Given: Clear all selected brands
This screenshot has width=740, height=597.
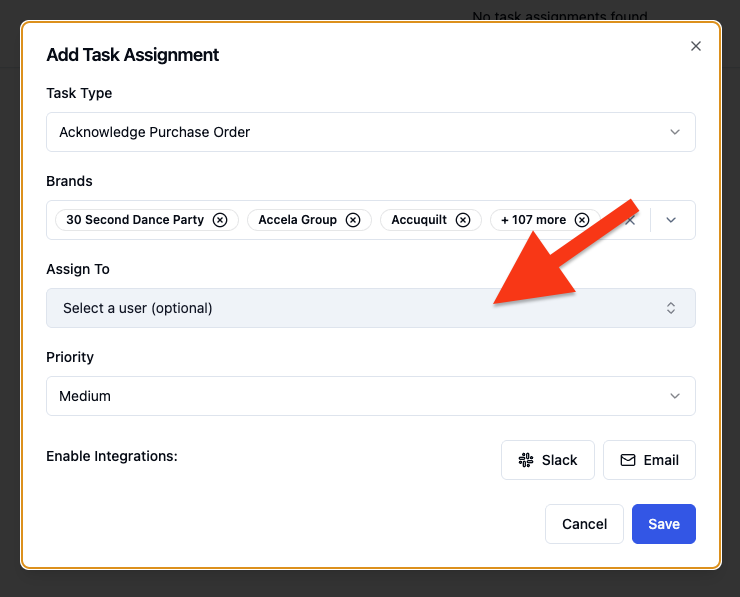Looking at the screenshot, I should (630, 220).
